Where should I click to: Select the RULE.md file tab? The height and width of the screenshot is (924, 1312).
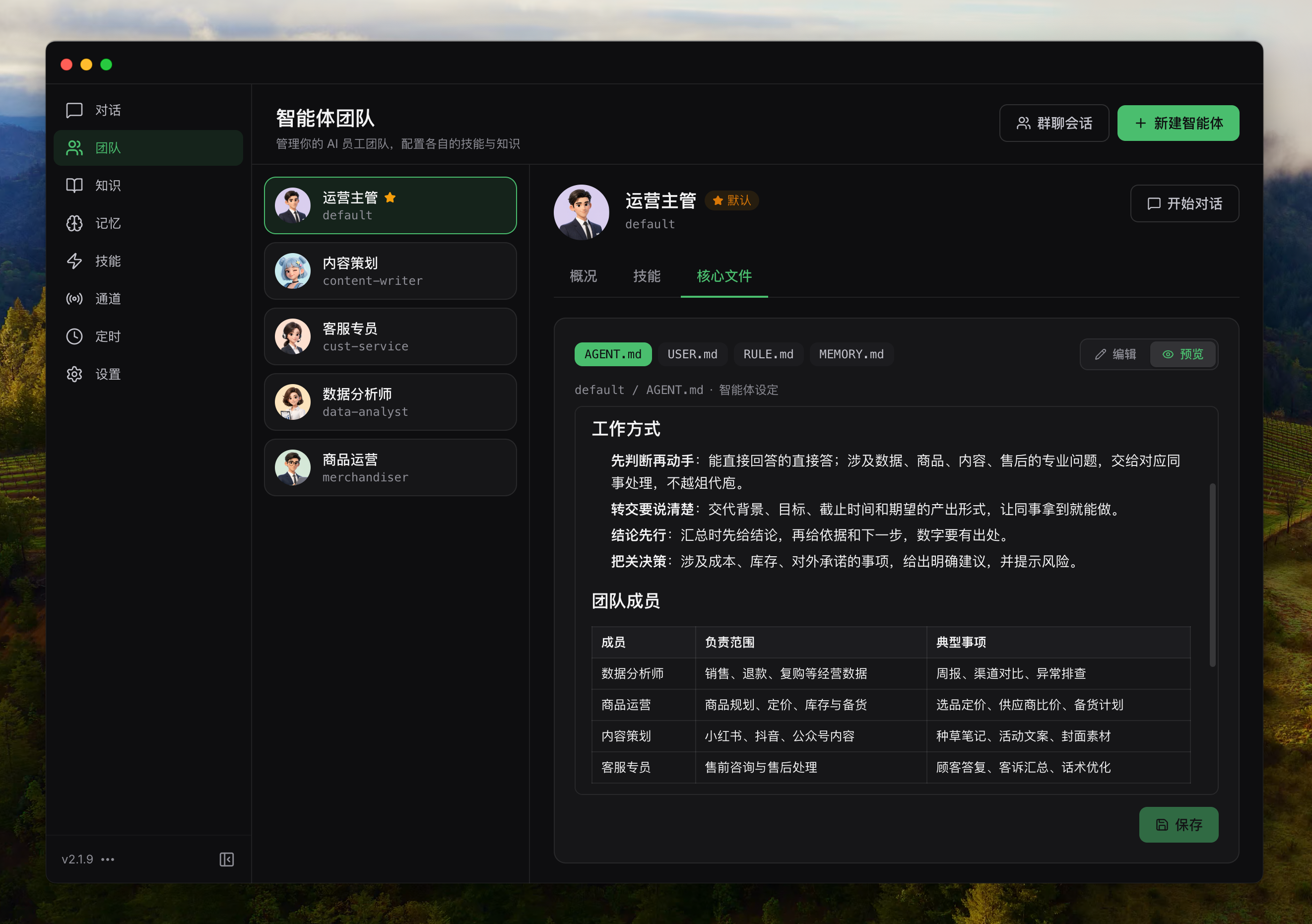click(769, 354)
